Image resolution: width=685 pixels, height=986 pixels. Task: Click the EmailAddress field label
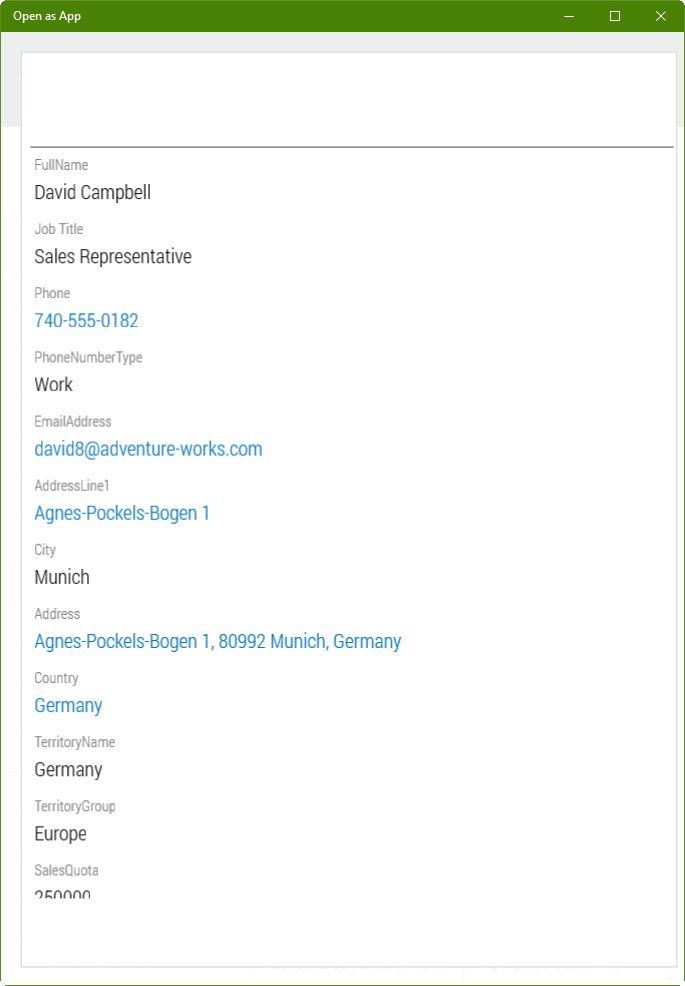(x=73, y=422)
